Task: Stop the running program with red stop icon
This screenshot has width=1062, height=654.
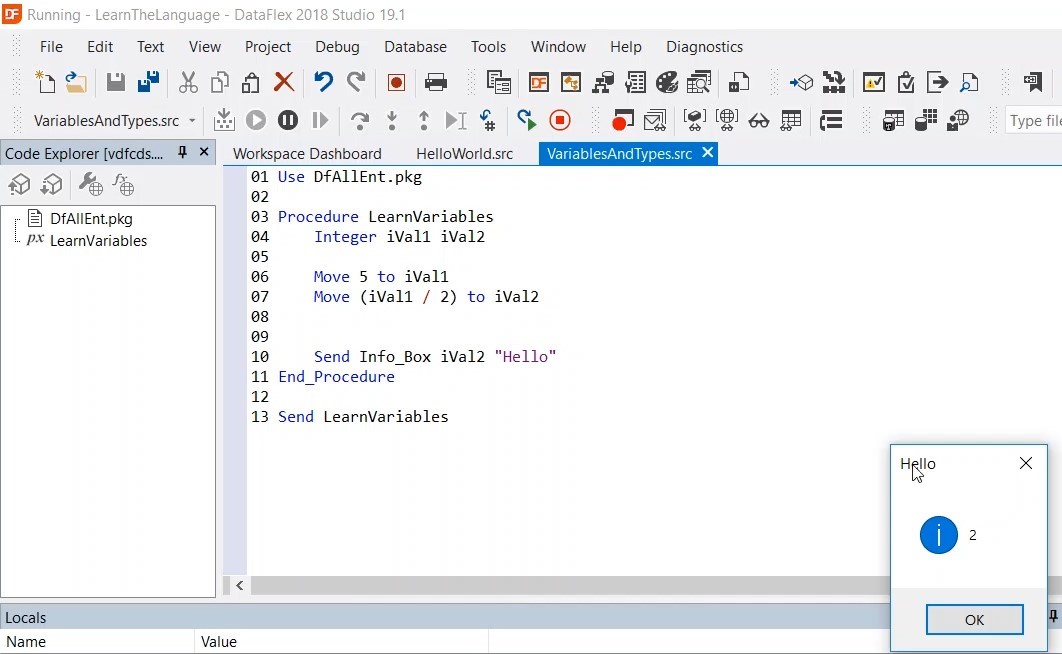Action: click(x=560, y=121)
